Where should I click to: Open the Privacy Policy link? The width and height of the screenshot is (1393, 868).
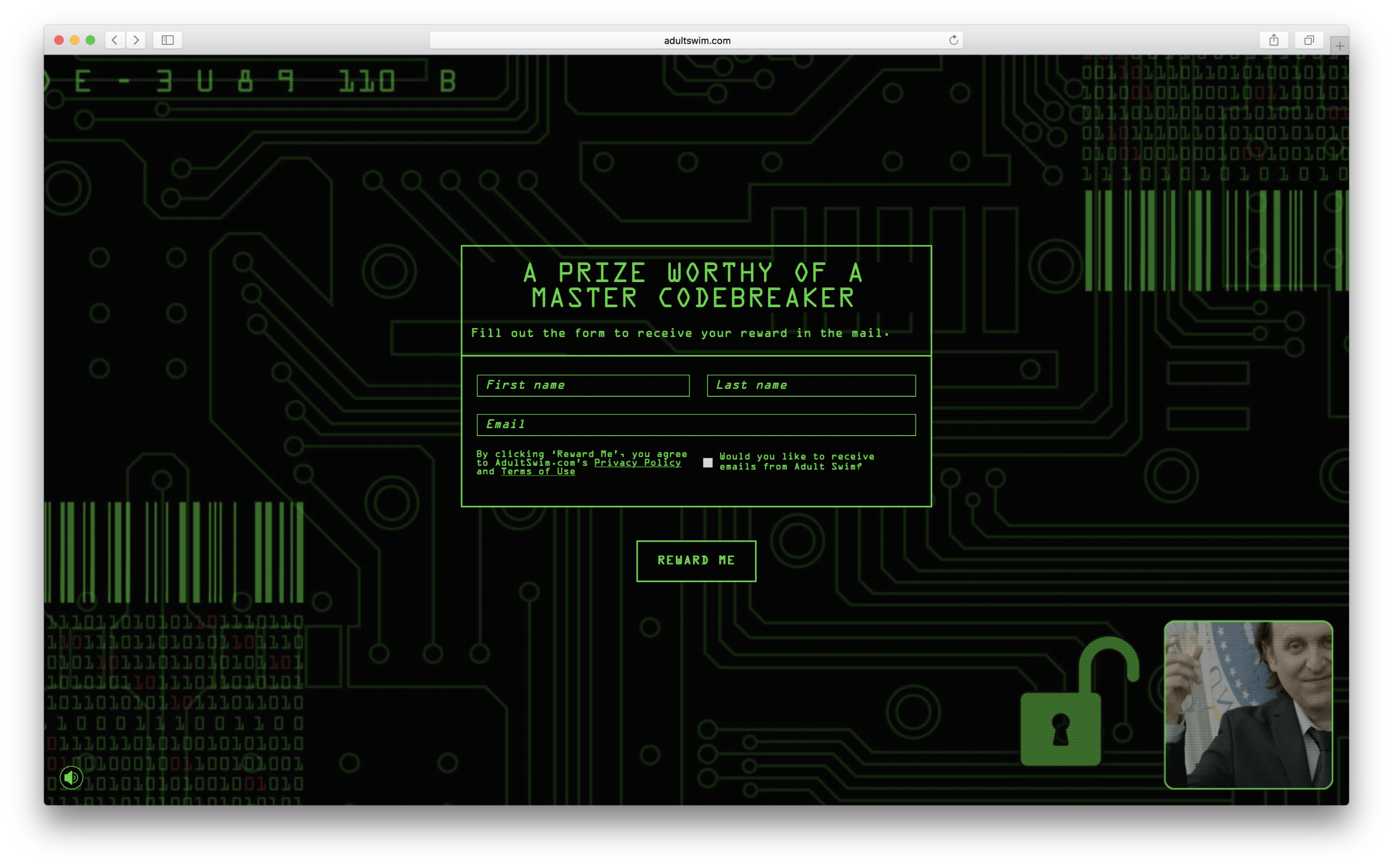[x=637, y=463]
